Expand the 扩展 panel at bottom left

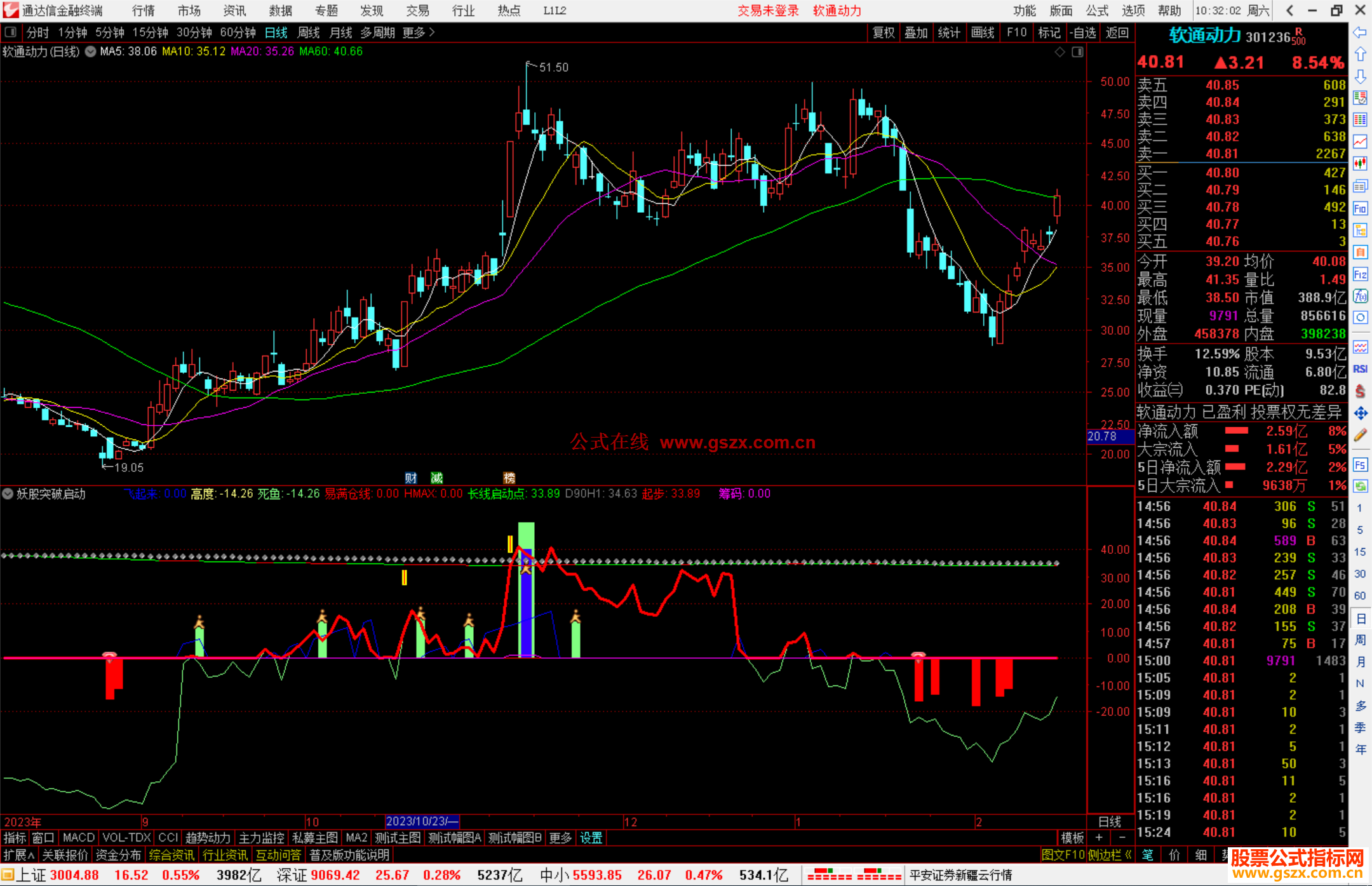18,855
